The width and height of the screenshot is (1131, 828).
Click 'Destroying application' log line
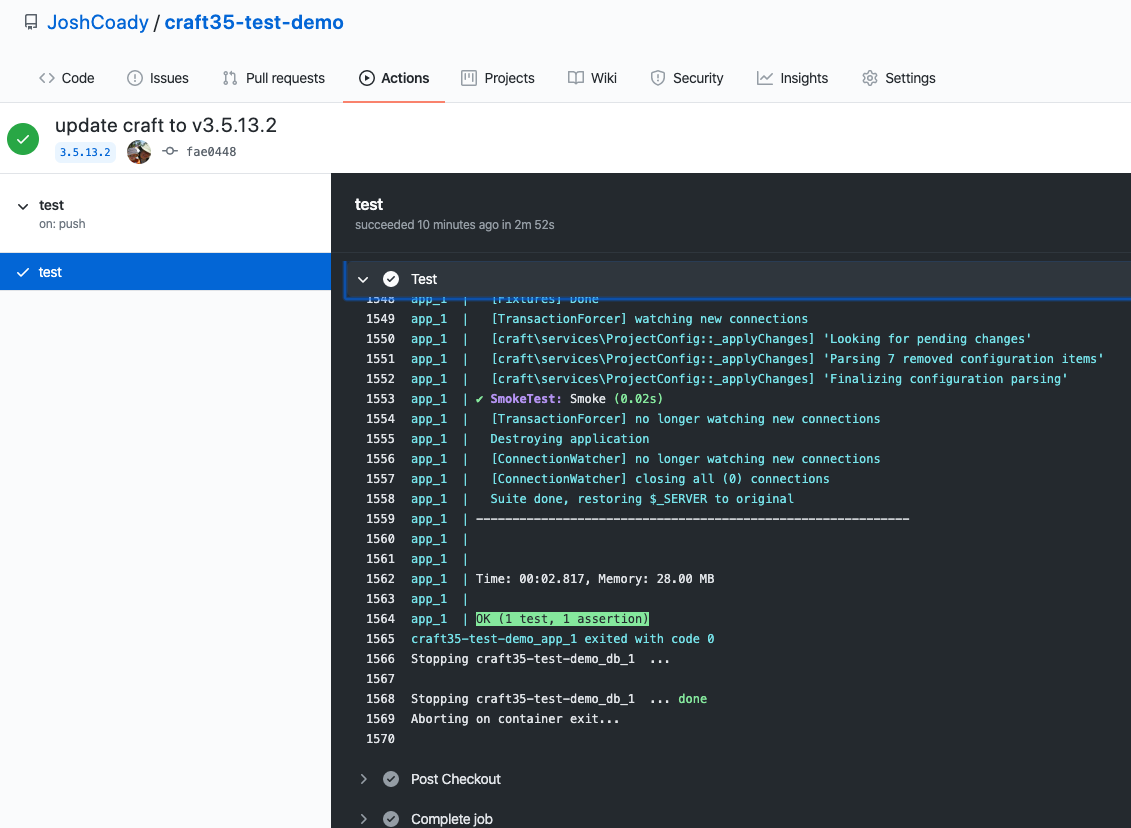click(570, 439)
